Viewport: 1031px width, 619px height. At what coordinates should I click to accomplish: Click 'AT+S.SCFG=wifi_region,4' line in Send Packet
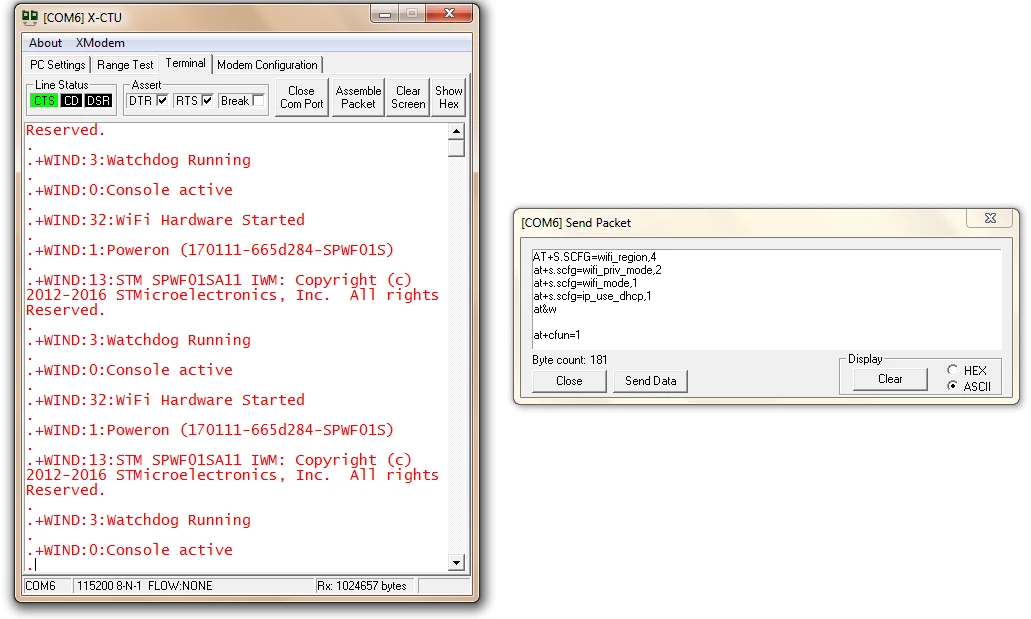[594, 257]
